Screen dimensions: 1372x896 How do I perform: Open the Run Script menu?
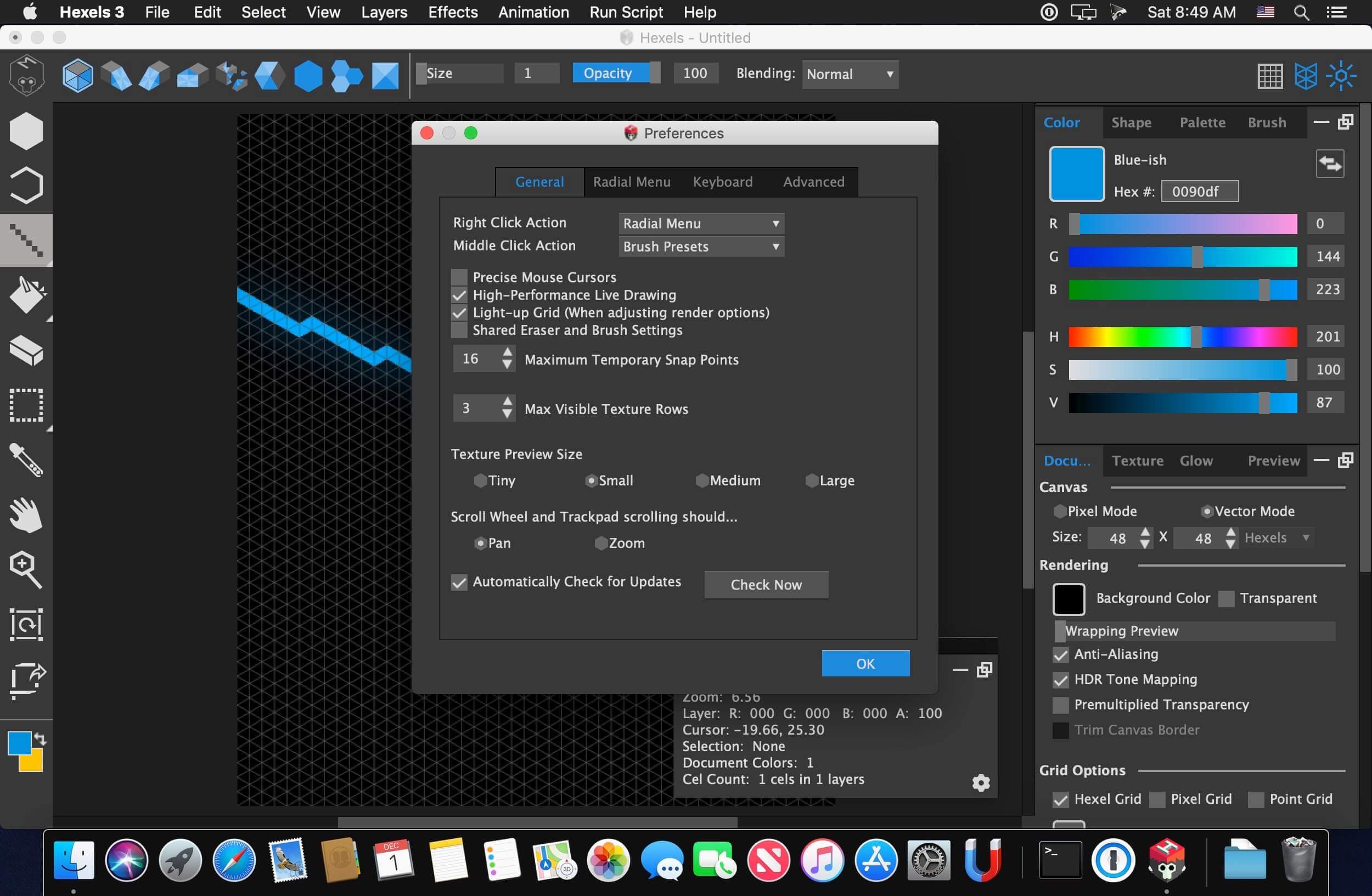pos(626,12)
